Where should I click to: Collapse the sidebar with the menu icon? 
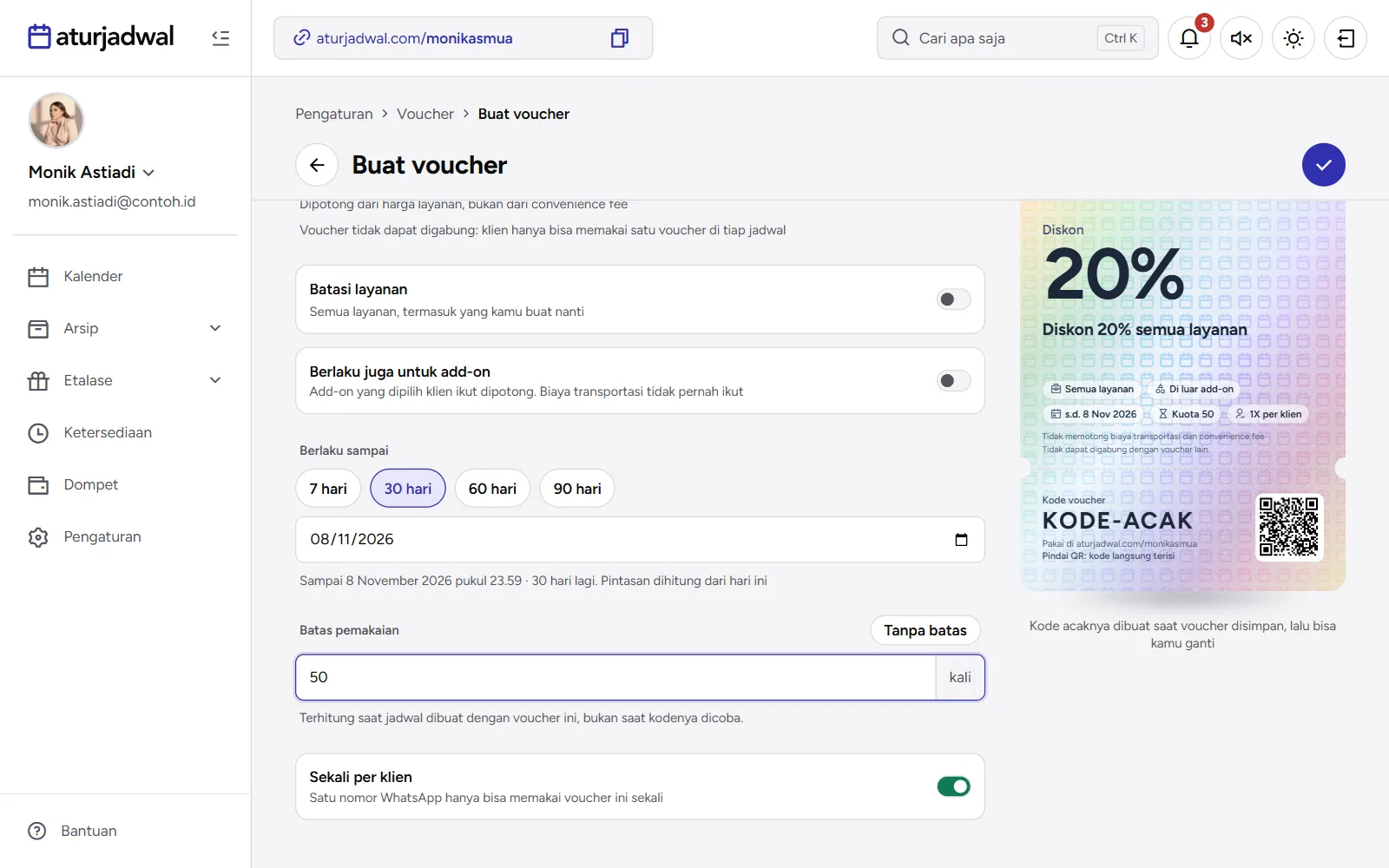(221, 38)
